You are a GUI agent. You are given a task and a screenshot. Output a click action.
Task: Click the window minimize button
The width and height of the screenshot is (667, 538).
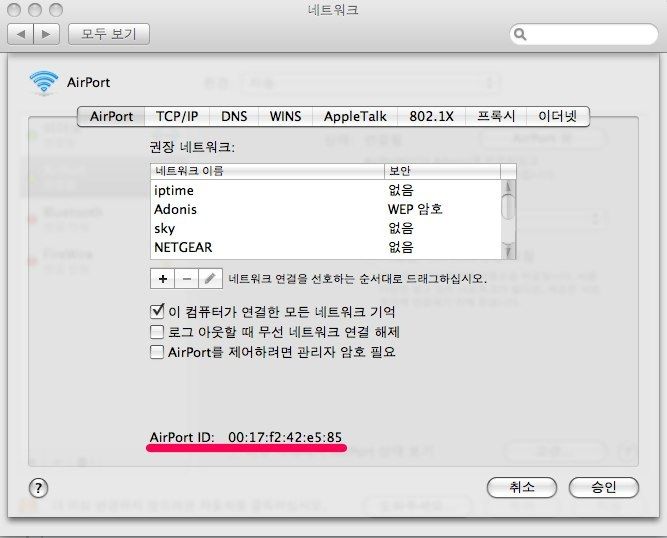(x=35, y=9)
